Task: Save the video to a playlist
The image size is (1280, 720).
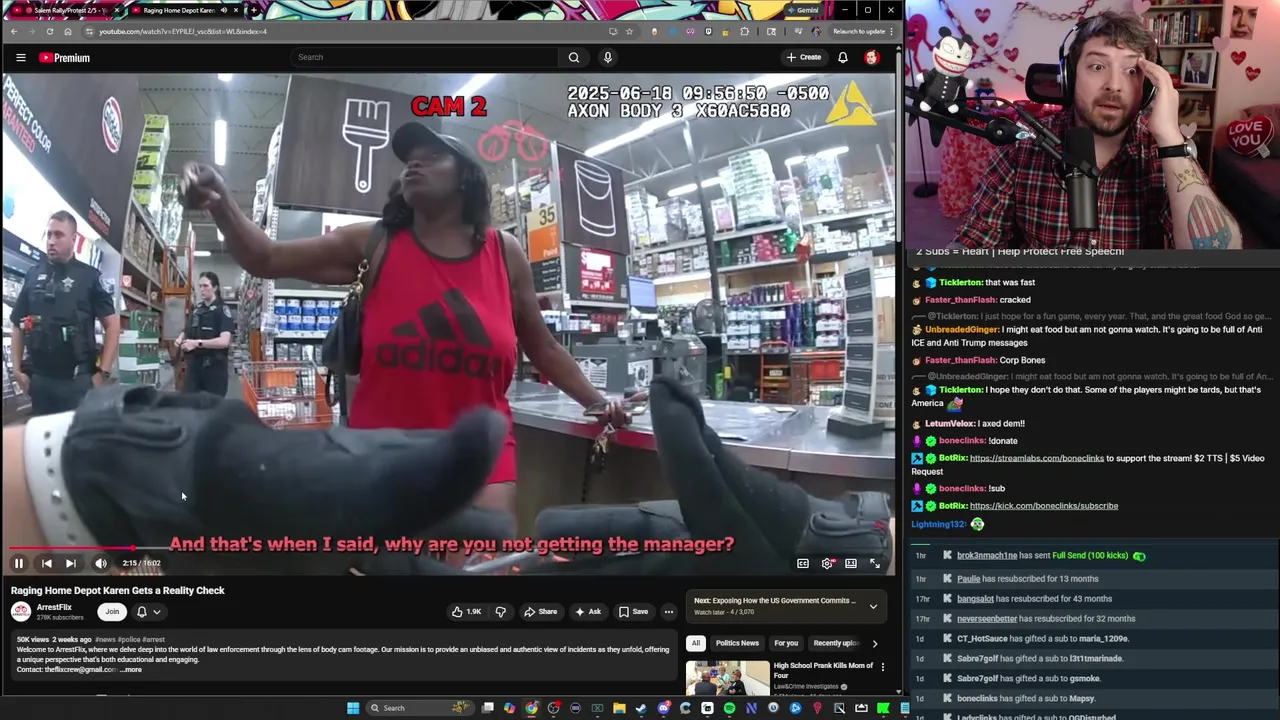Action: pyautogui.click(x=633, y=611)
